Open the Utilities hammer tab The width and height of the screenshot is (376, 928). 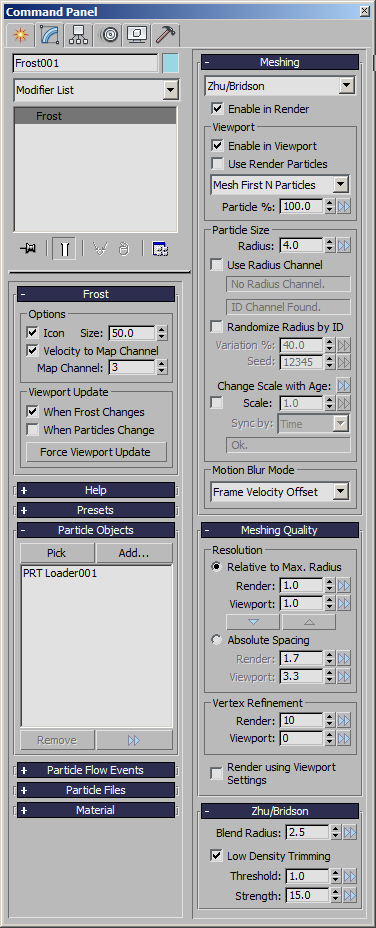click(x=165, y=35)
